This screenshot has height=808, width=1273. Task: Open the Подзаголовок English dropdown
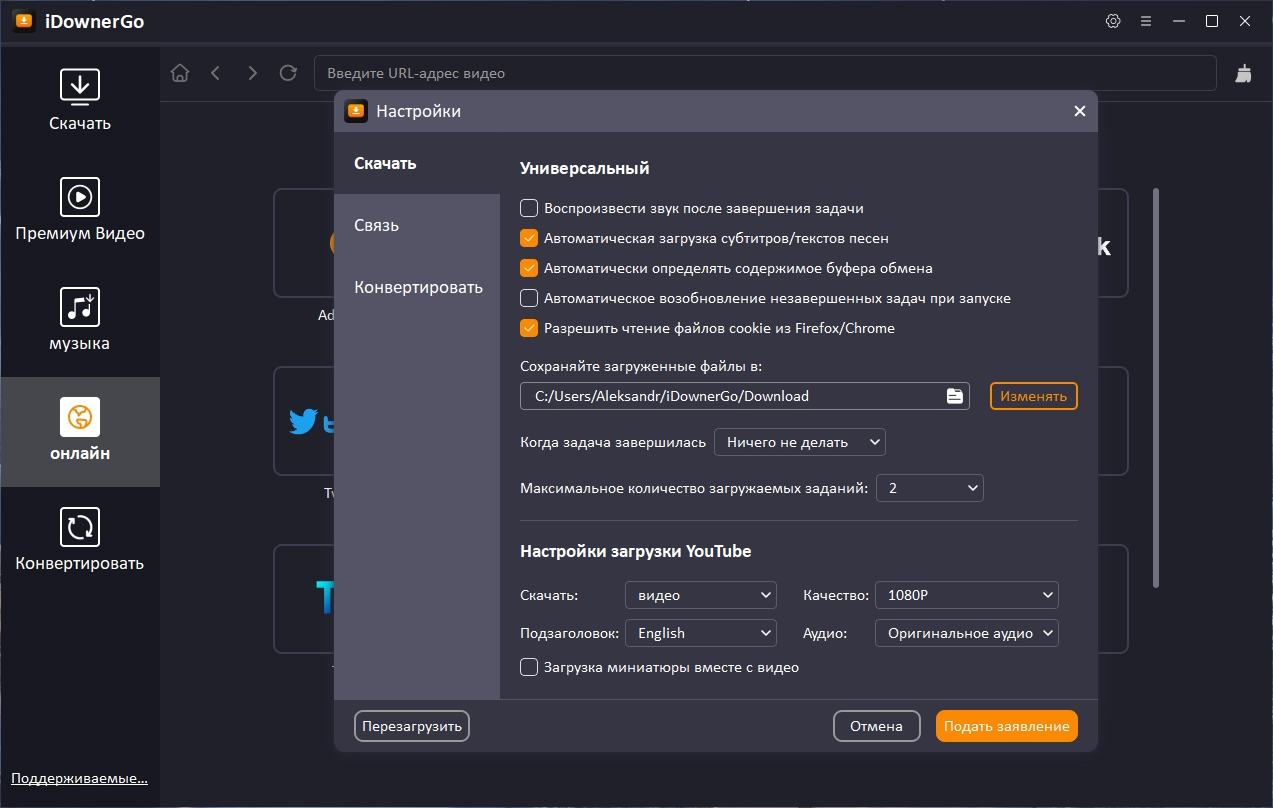[x=700, y=633]
